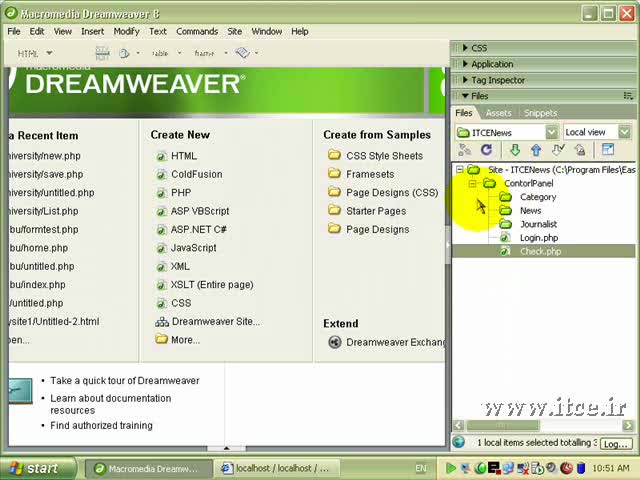Switch to localhost browser taskbar window
The height and width of the screenshot is (480, 640).
(280, 468)
